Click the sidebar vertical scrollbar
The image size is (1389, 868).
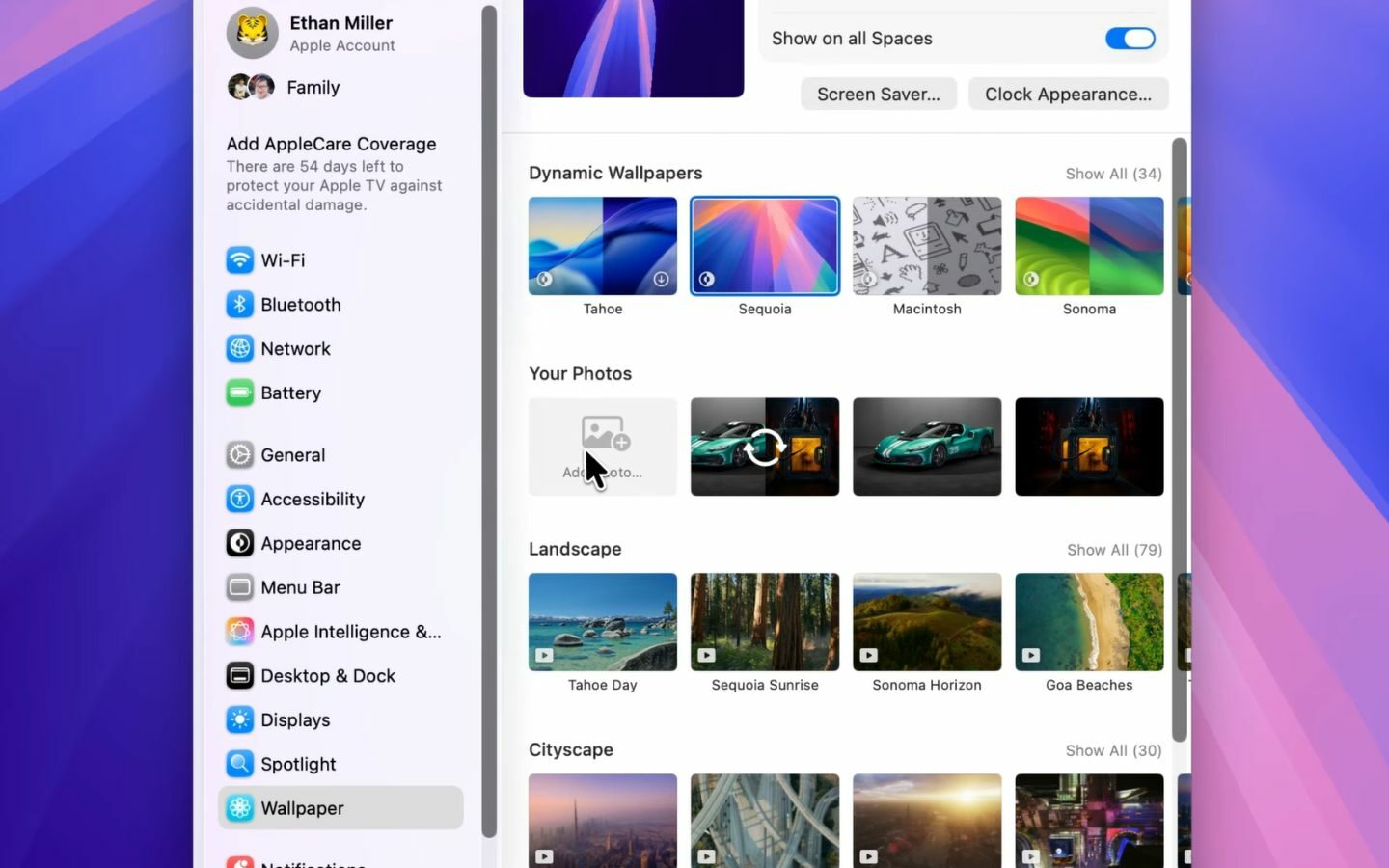[489, 421]
